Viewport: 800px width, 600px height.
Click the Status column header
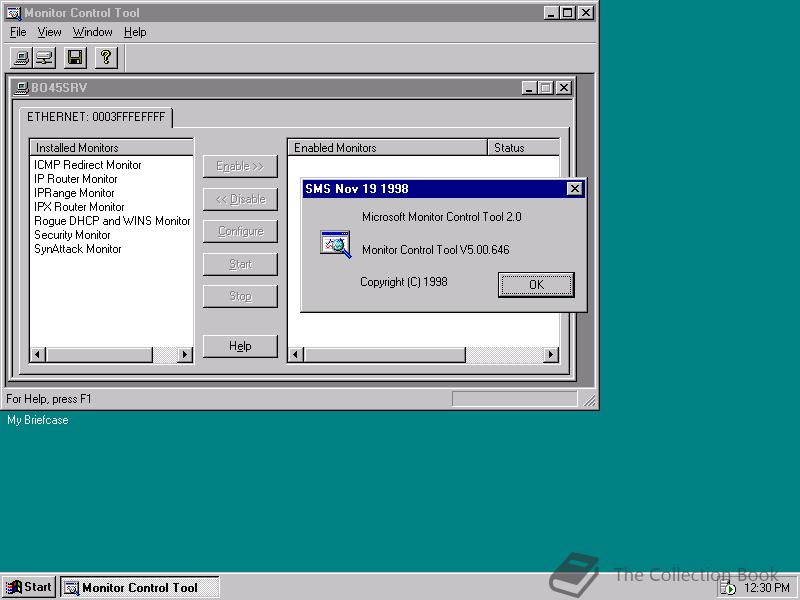pyautogui.click(x=523, y=147)
